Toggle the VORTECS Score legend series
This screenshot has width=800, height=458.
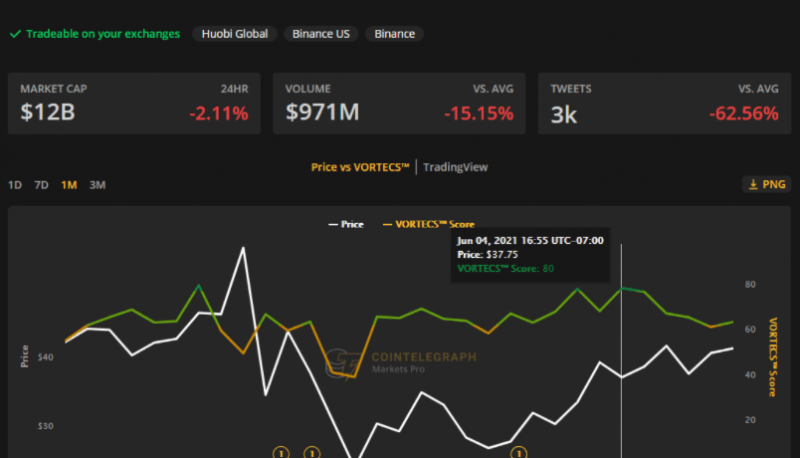(x=429, y=224)
